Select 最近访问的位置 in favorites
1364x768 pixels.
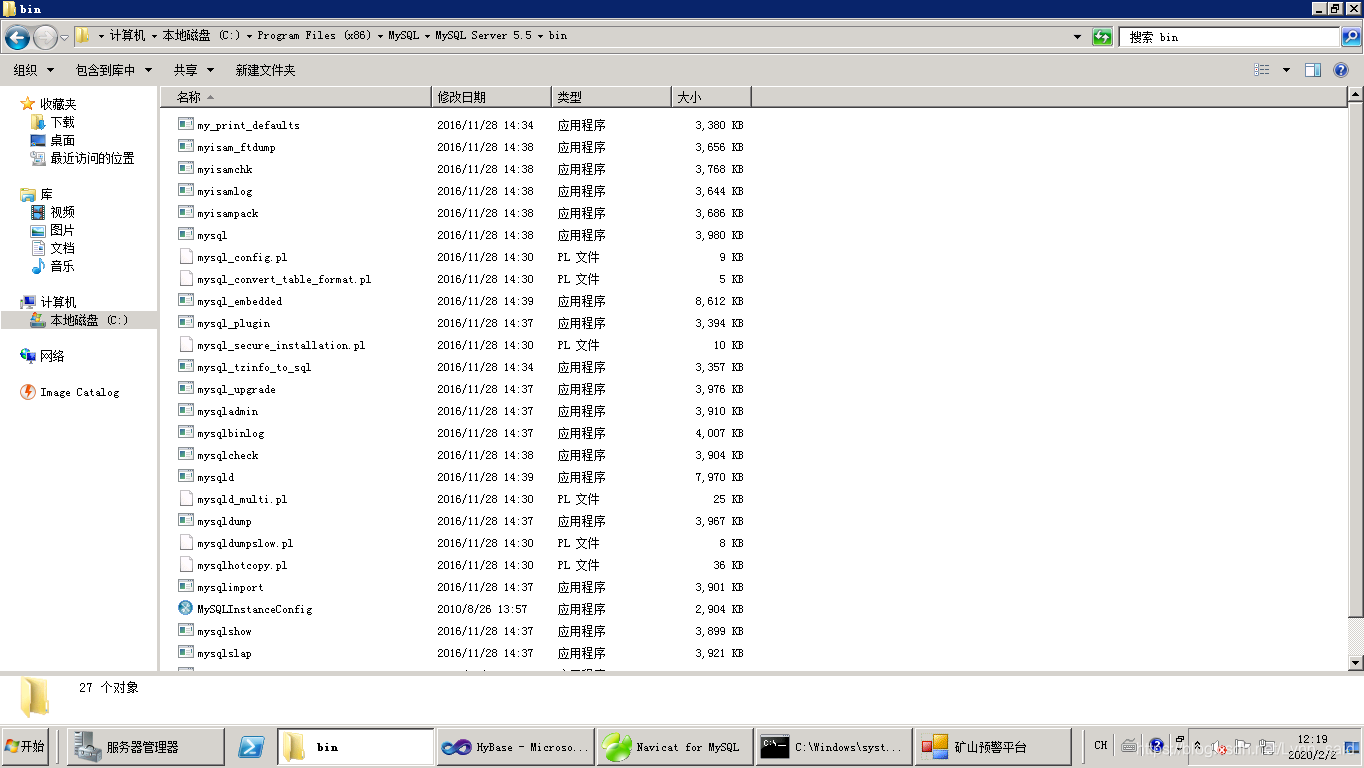tap(92, 158)
